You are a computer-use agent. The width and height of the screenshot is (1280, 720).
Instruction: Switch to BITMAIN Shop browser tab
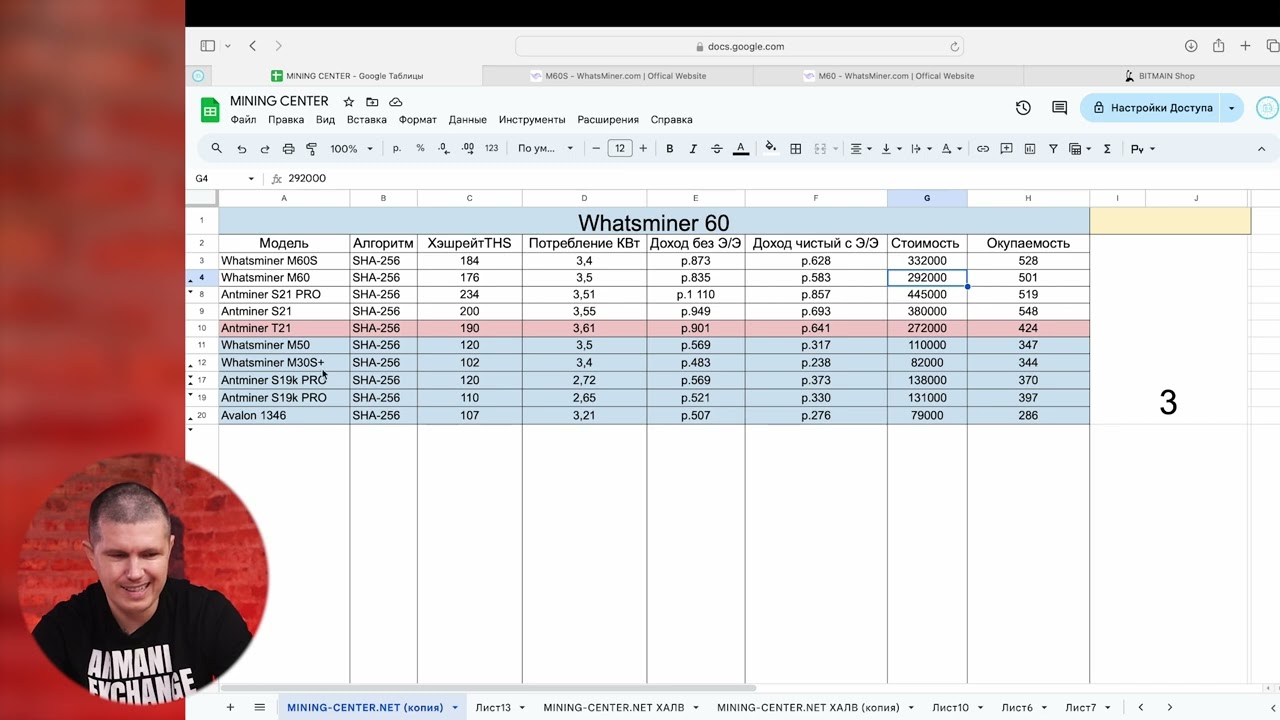1159,76
